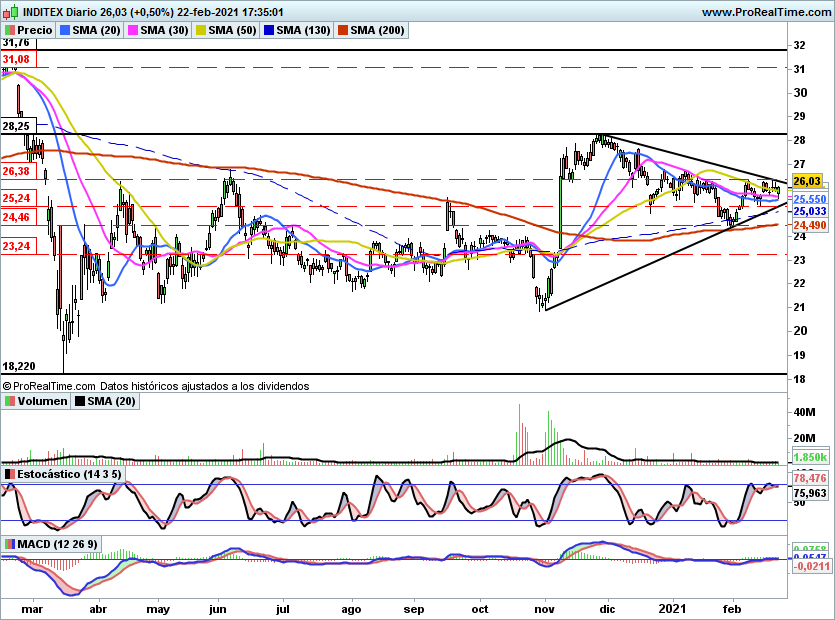Click the 75,963 stochastic value tag

click(x=810, y=493)
